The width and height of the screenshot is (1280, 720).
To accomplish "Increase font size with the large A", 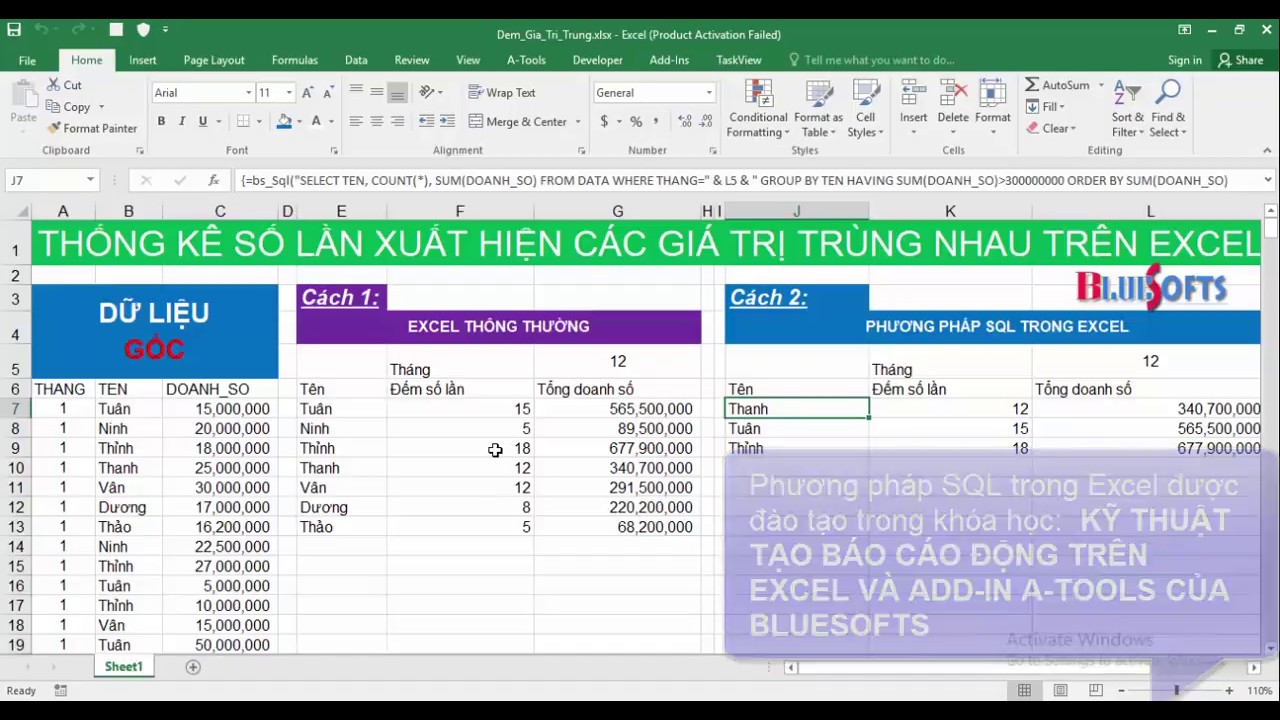I will point(308,93).
